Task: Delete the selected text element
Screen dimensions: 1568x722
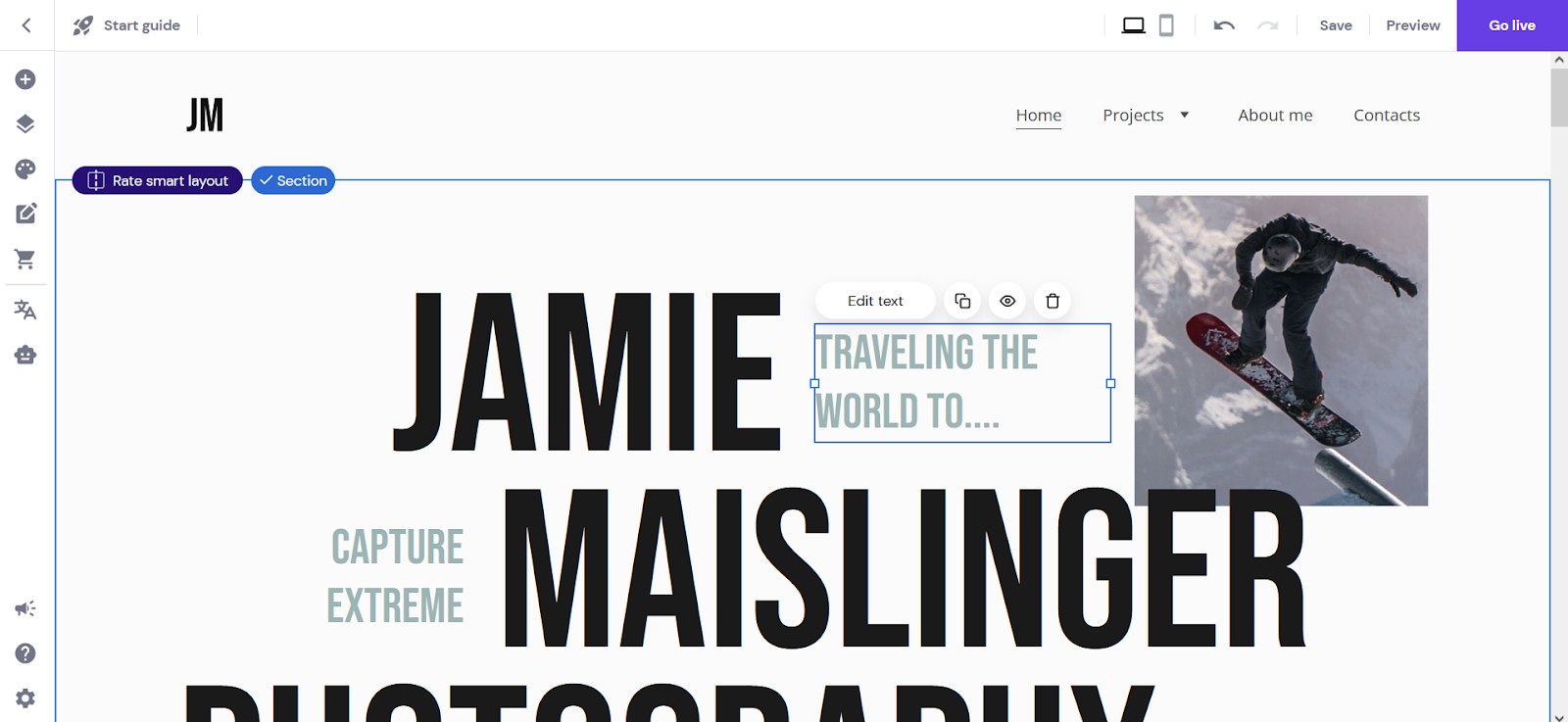Action: pos(1053,301)
